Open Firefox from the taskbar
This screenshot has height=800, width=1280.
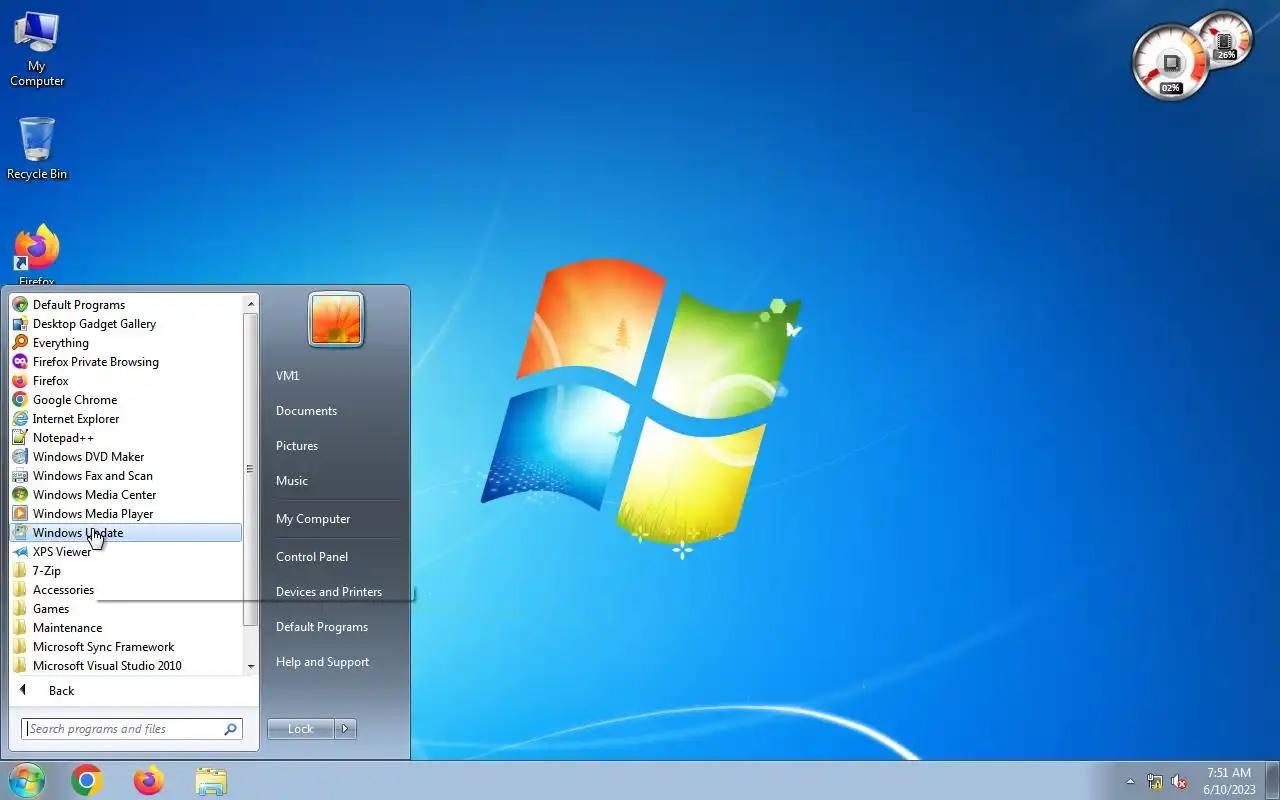pyautogui.click(x=149, y=780)
